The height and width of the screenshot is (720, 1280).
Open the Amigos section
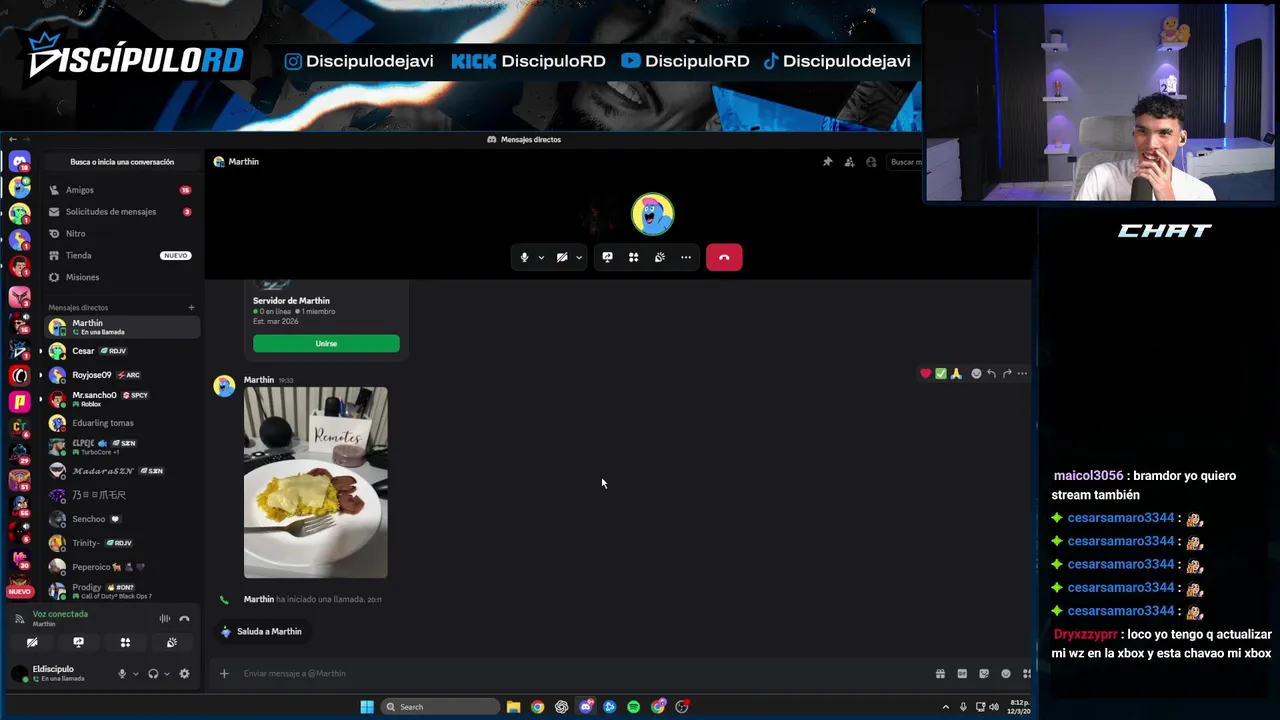pyautogui.click(x=122, y=190)
